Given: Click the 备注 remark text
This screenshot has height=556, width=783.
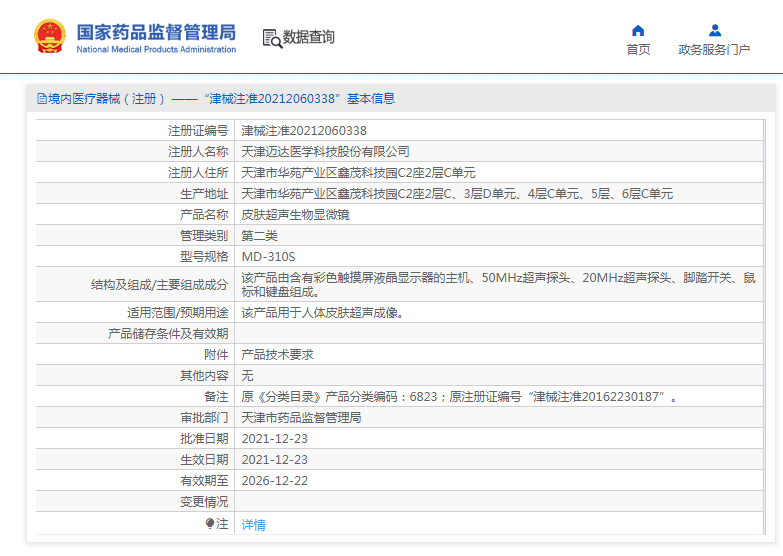Looking at the screenshot, I should pos(459,397).
